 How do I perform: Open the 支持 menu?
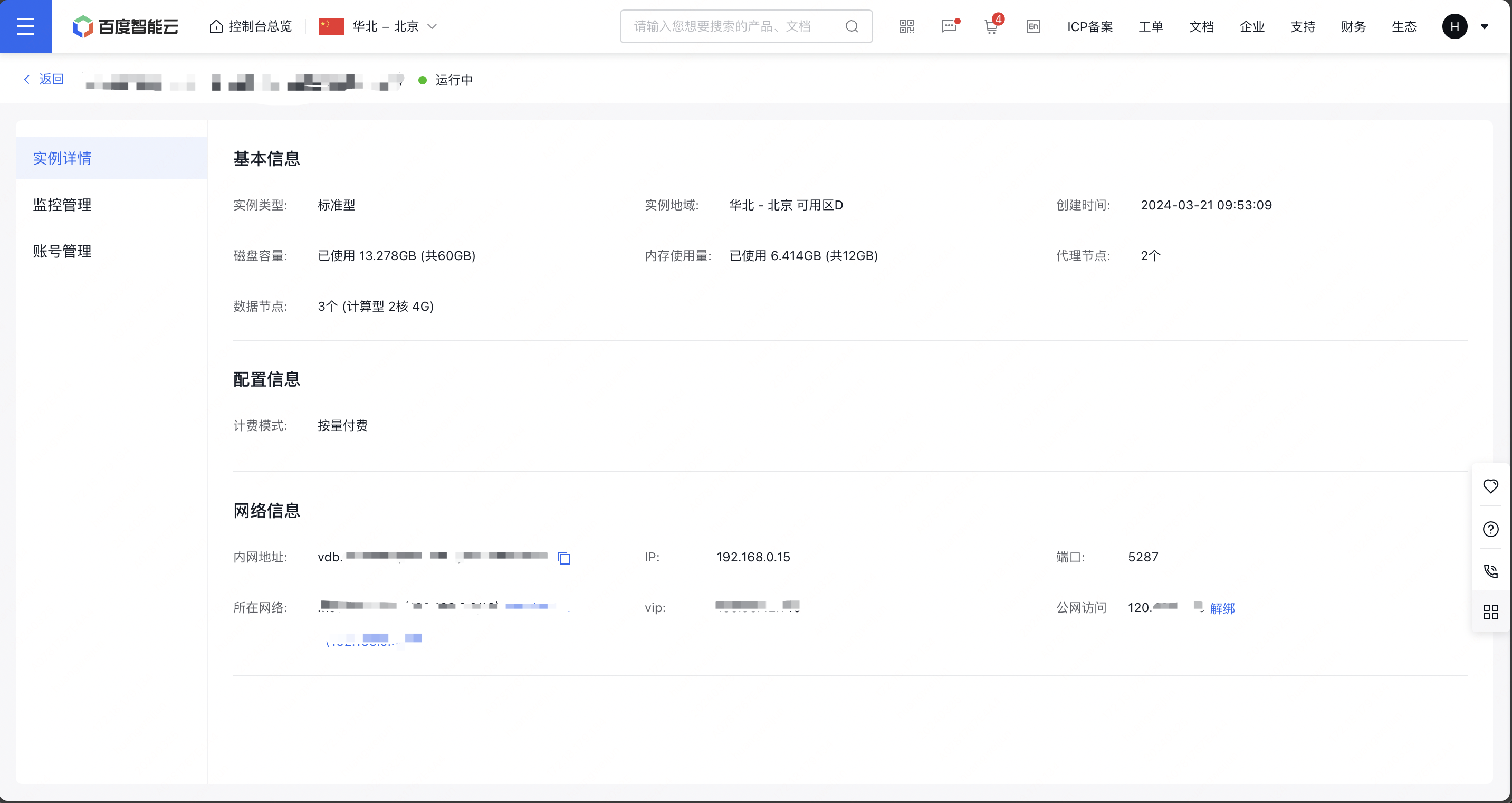[x=1303, y=26]
